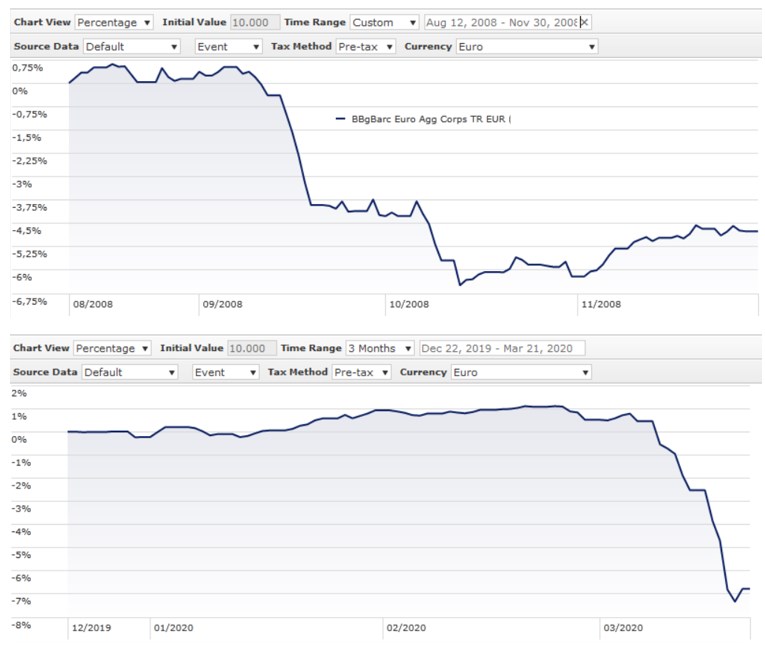
Task: Open Currency Euro dropdown in the 2020 chart
Action: [x=521, y=372]
